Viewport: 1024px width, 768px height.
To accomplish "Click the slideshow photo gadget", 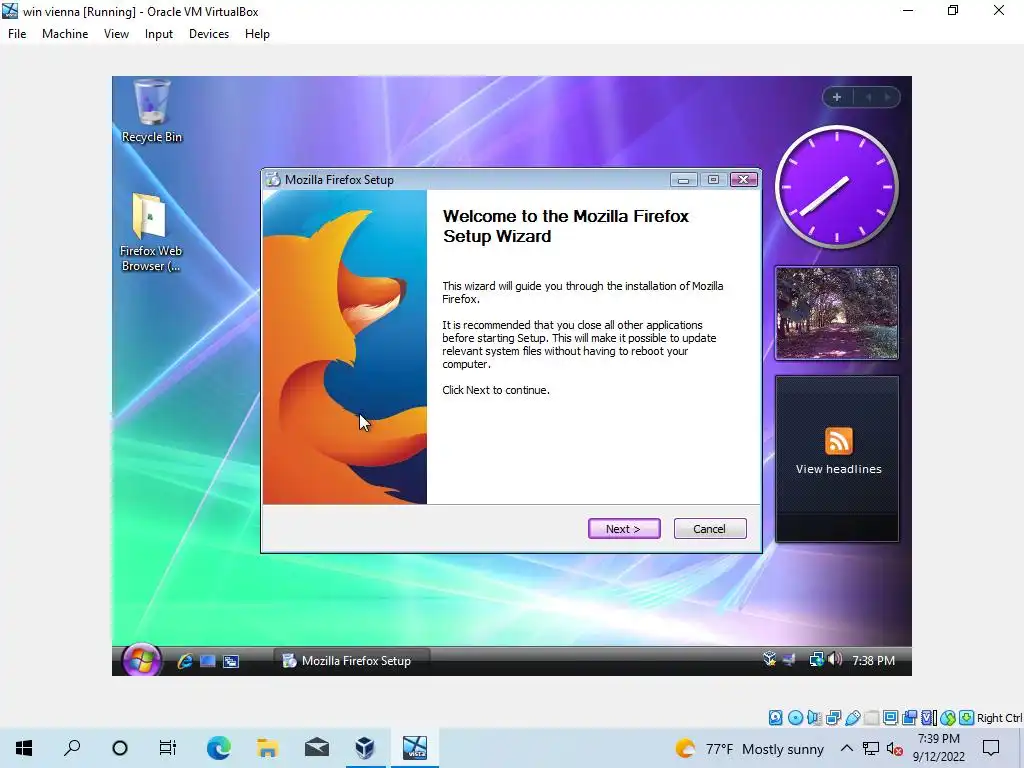I will tap(837, 312).
